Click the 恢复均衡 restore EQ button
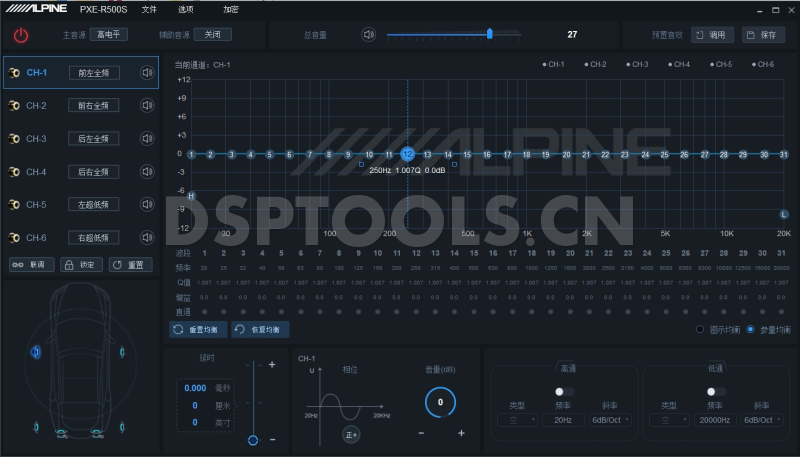Image resolution: width=800 pixels, height=457 pixels. (260, 329)
